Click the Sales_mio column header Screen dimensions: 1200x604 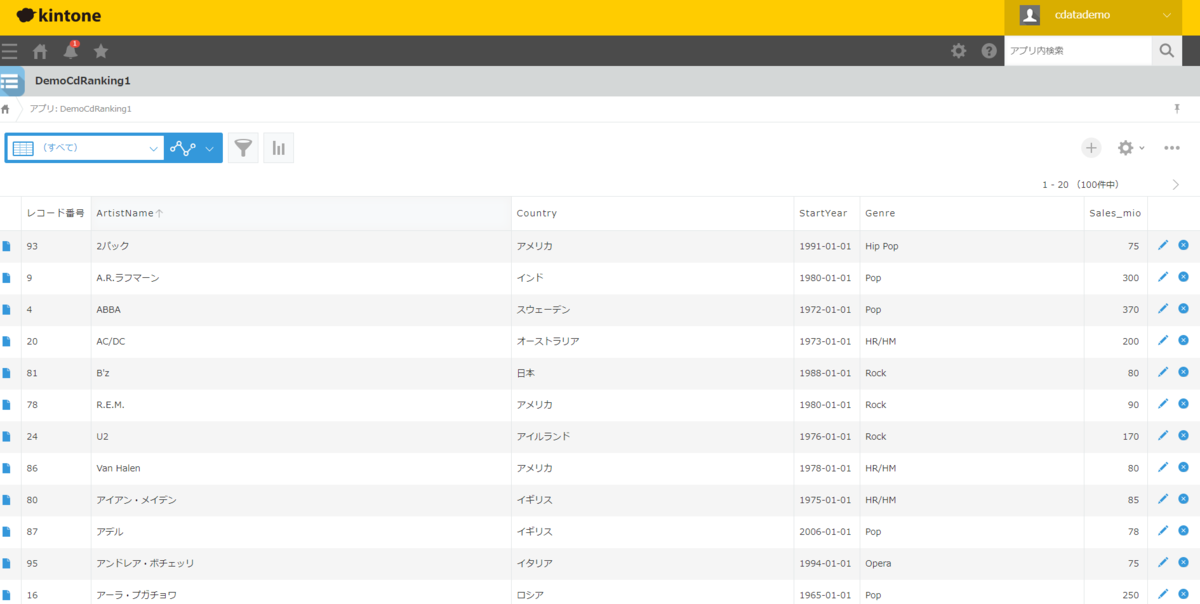pos(1117,213)
